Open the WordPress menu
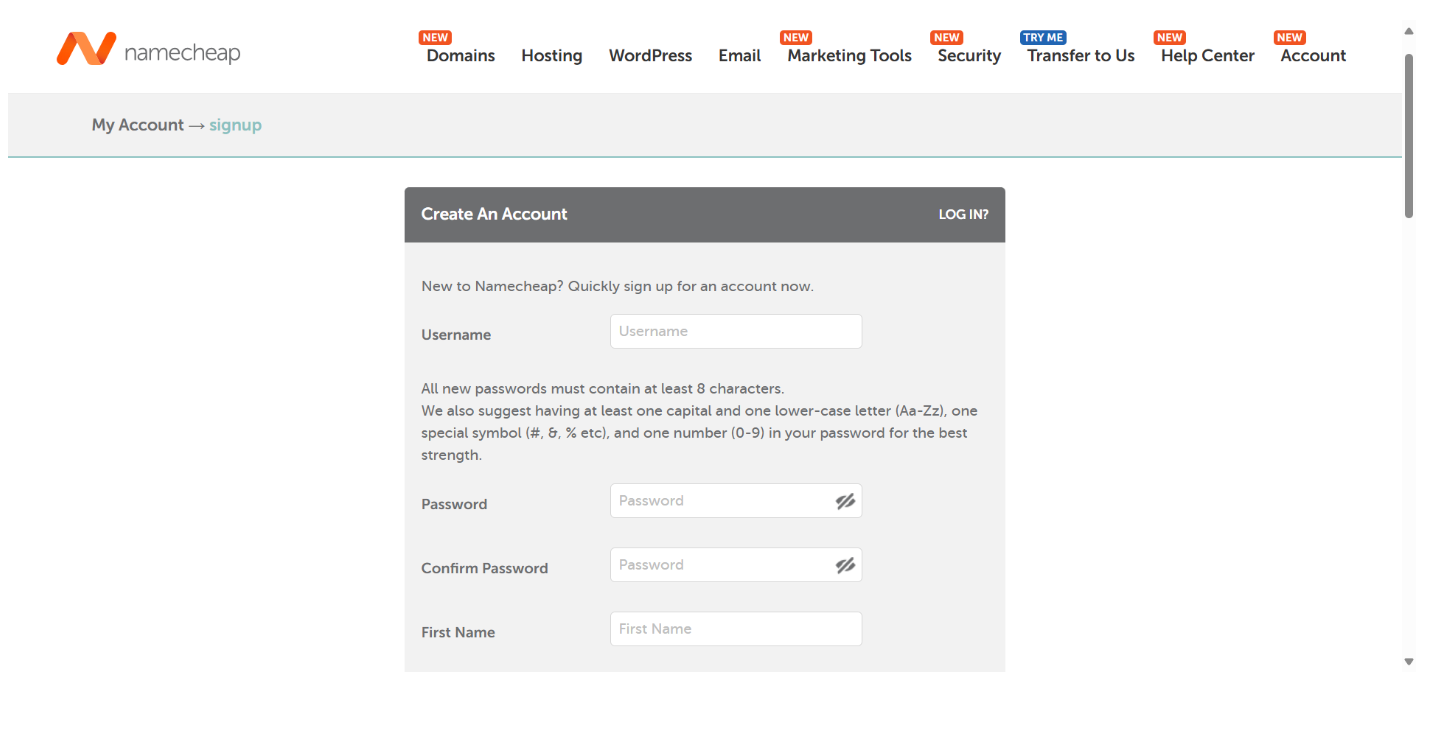 pyautogui.click(x=650, y=56)
